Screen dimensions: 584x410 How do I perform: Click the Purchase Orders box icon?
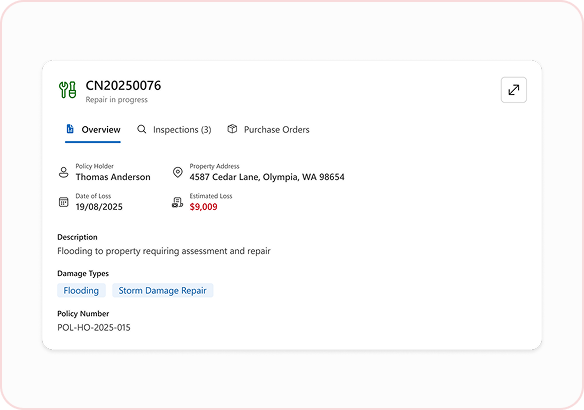(x=232, y=129)
